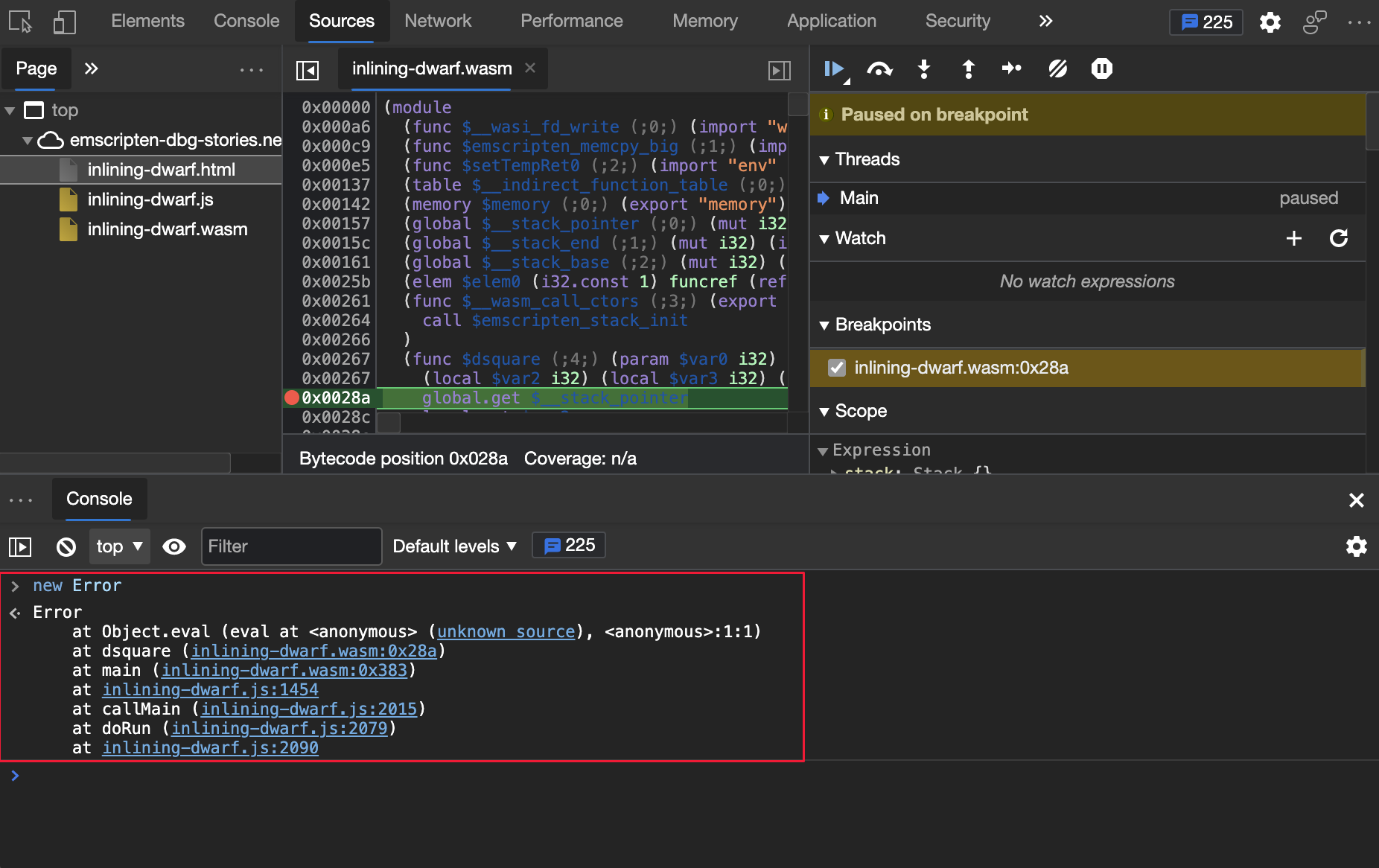1379x868 pixels.
Task: Deactivate all breakpoints via the toolbar icon
Action: (1058, 68)
